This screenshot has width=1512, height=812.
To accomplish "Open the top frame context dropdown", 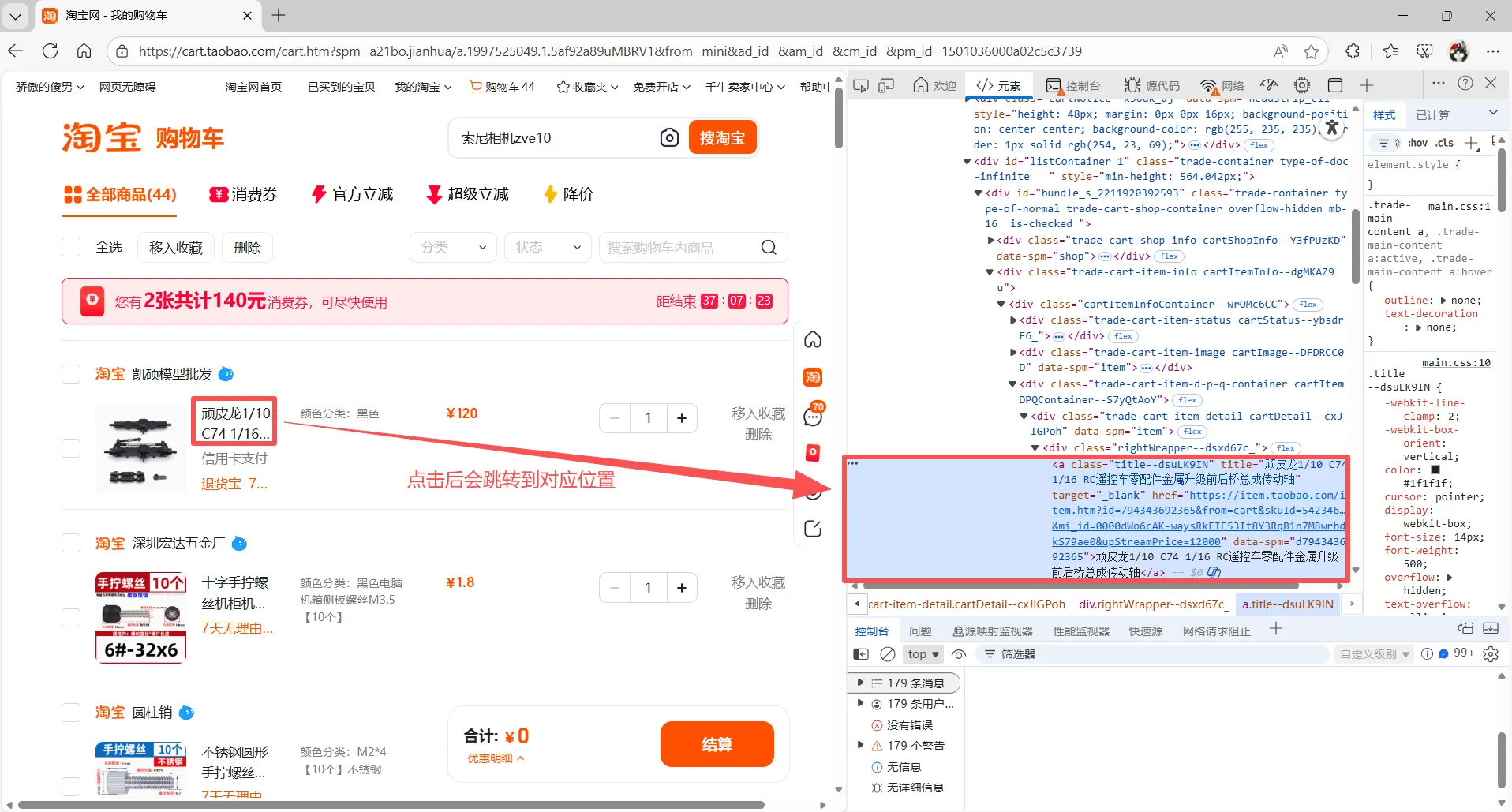I will click(922, 654).
